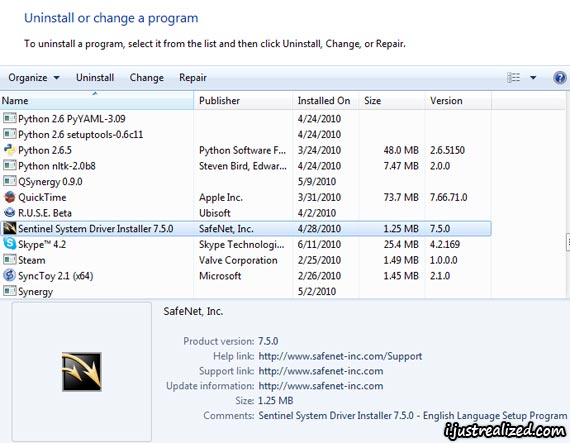Select the Python 2.6 PyYAML-3.09 row
This screenshot has height=443, width=570.
pyautogui.click(x=245, y=118)
